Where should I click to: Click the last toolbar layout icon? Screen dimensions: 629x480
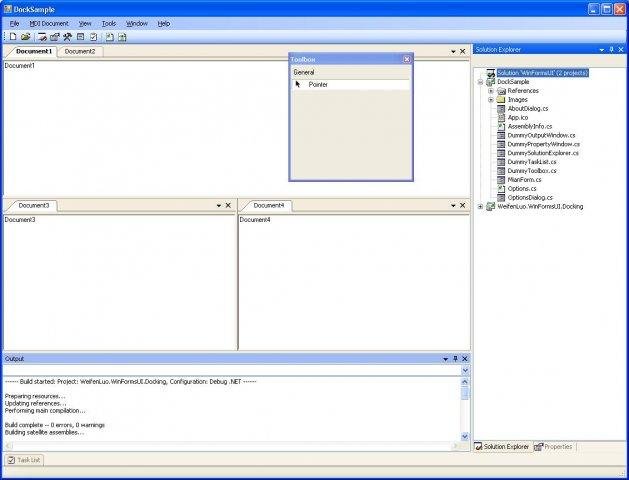click(x=122, y=37)
